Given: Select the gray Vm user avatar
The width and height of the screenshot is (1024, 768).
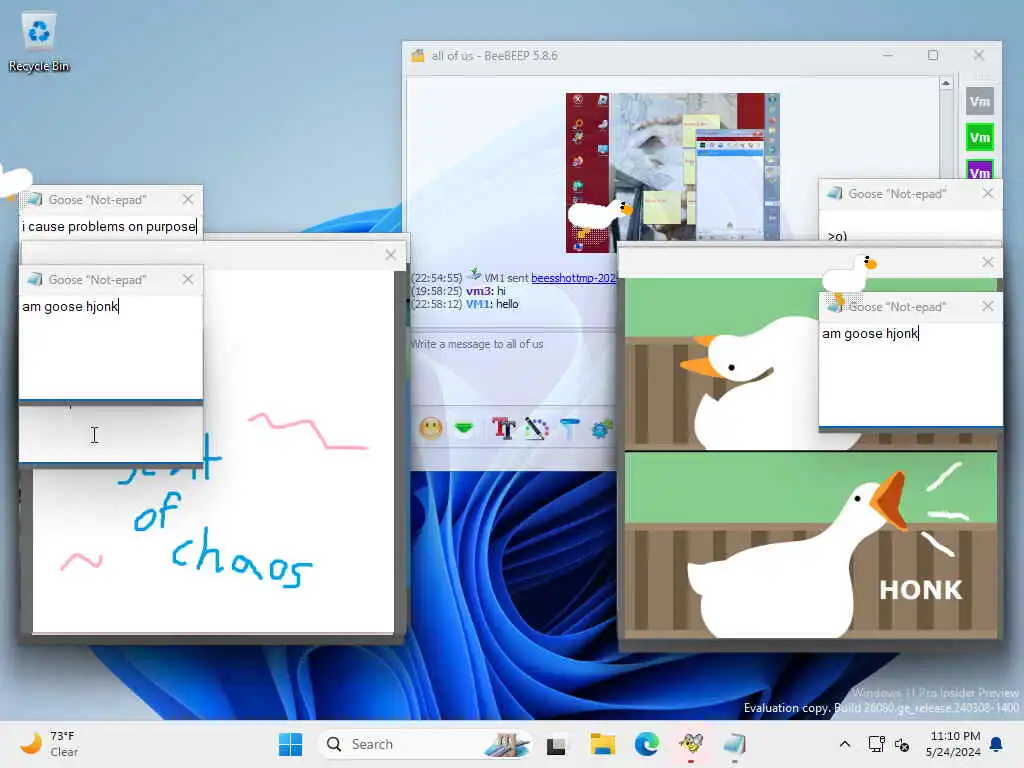Looking at the screenshot, I should click(x=979, y=101).
